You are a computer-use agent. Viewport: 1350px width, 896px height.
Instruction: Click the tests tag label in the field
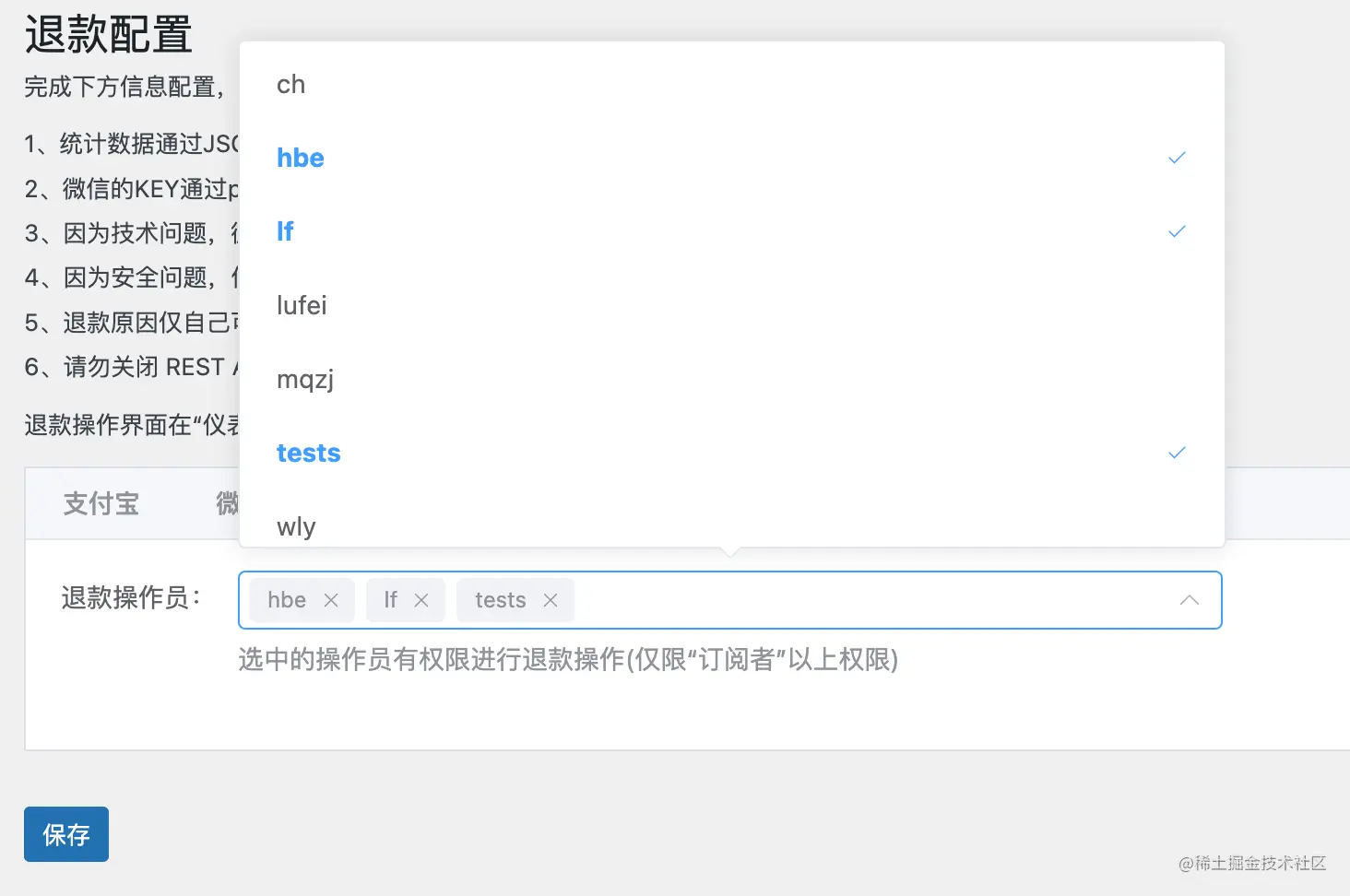coord(501,600)
